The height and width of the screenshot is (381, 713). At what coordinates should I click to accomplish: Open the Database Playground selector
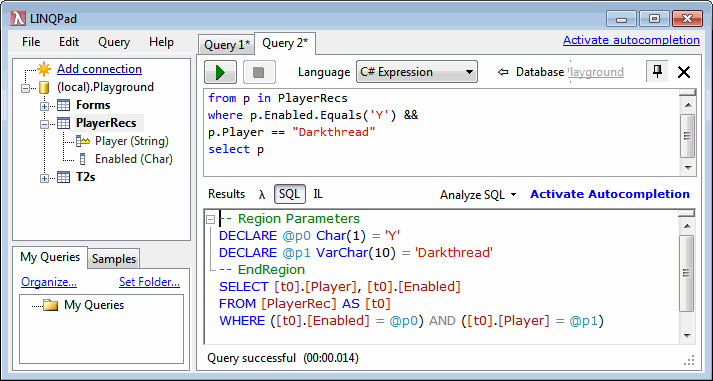coord(596,72)
